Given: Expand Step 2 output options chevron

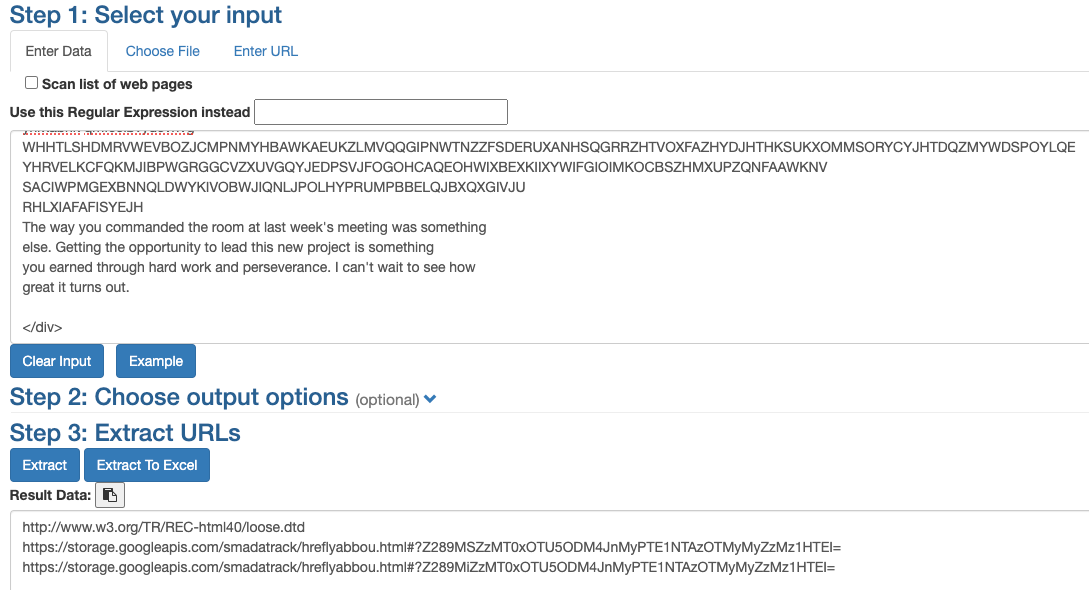Looking at the screenshot, I should click(x=430, y=399).
